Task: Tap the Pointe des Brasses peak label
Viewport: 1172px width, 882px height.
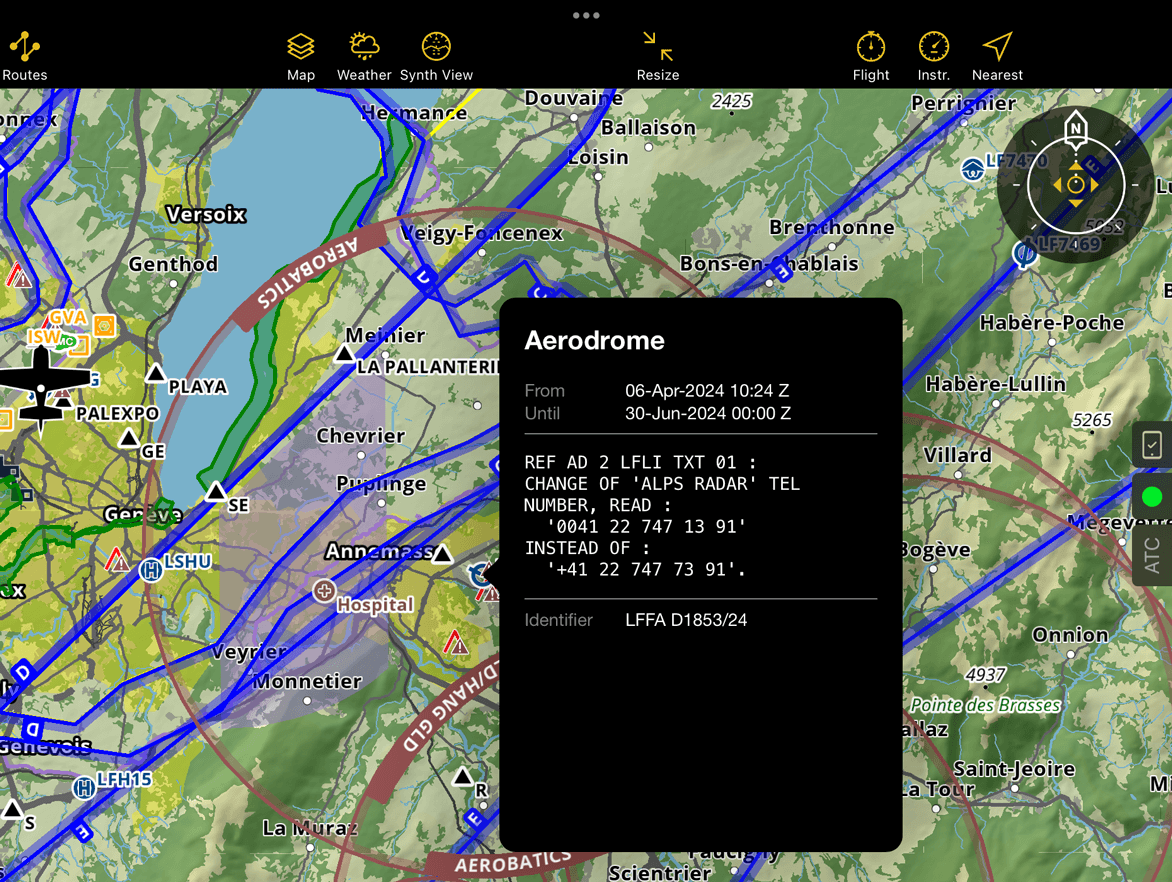Action: point(985,705)
